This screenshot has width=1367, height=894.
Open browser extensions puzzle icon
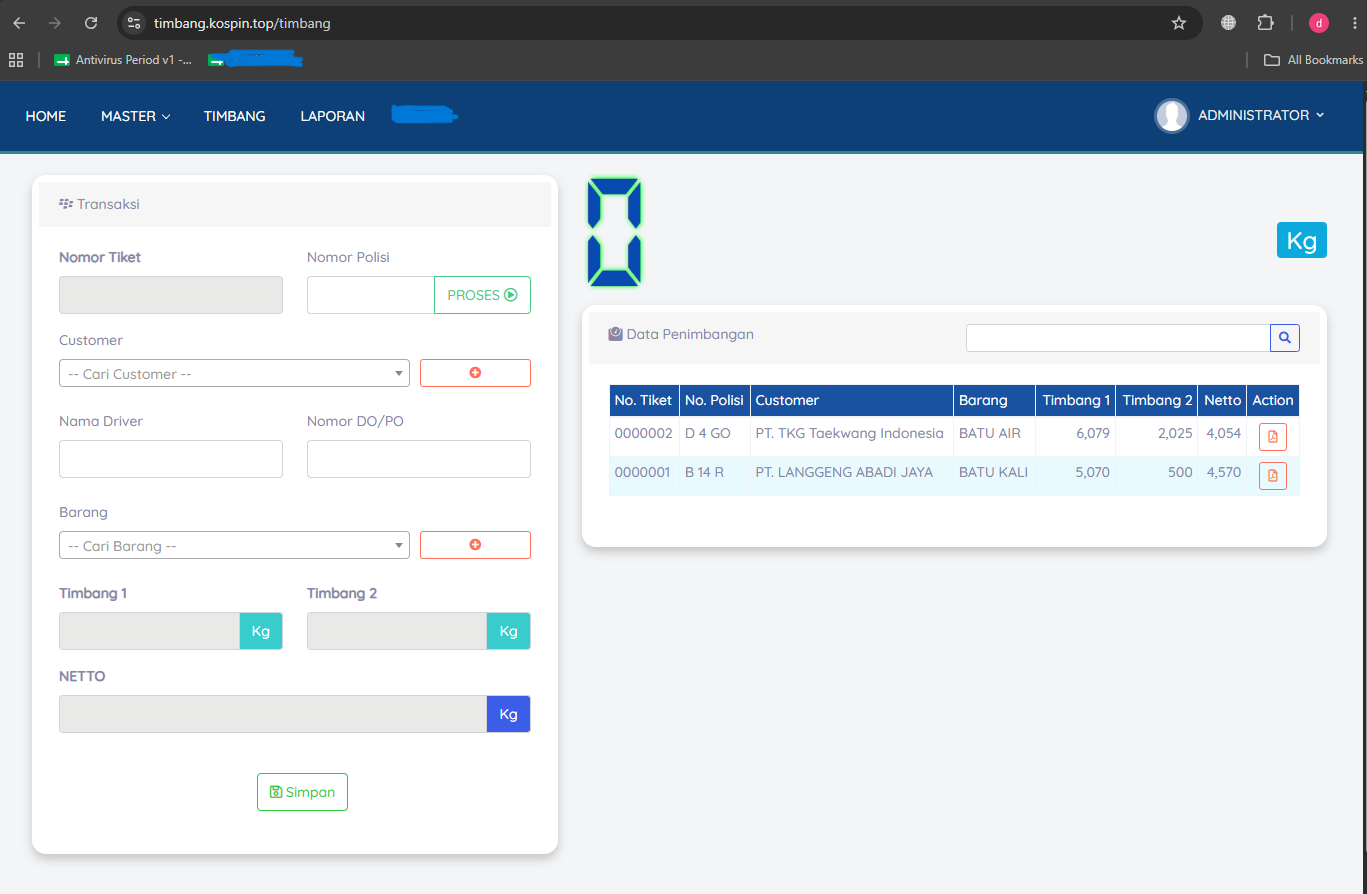pyautogui.click(x=1265, y=23)
